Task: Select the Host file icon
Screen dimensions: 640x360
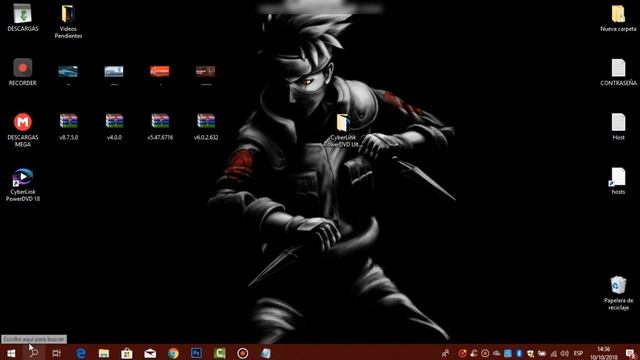Action: tap(618, 127)
